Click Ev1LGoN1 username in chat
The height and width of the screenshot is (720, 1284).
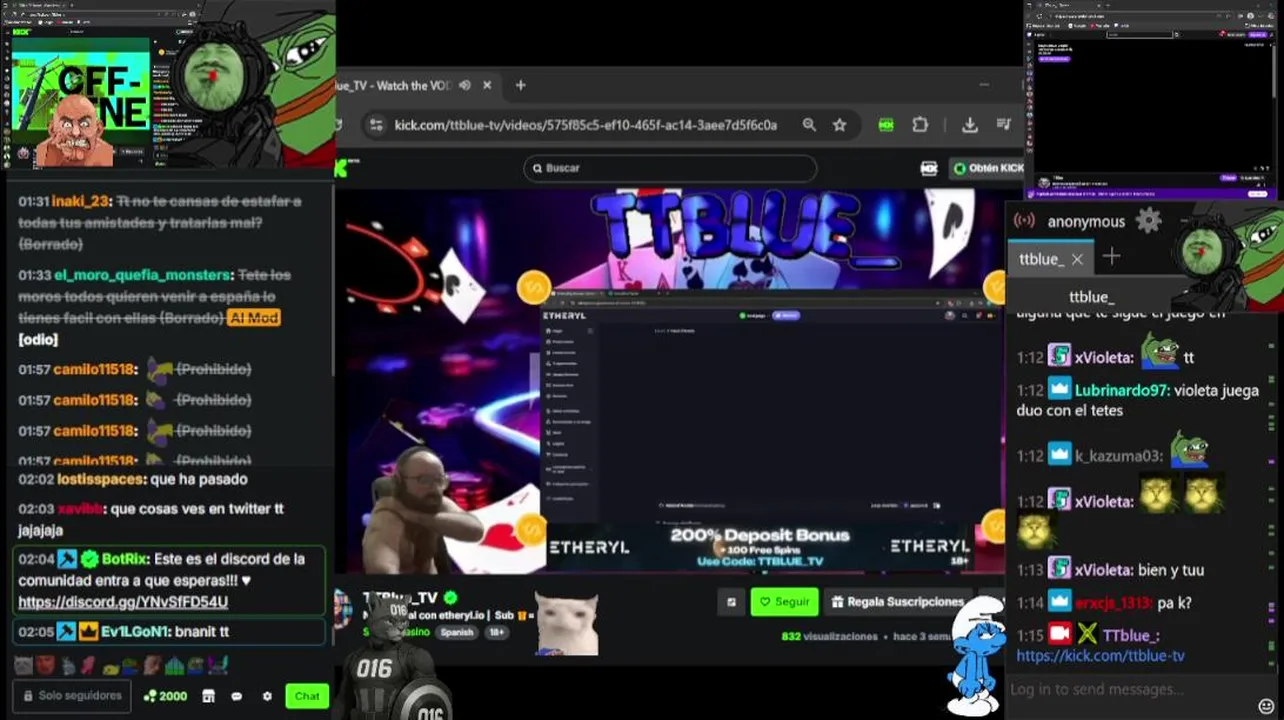click(134, 632)
